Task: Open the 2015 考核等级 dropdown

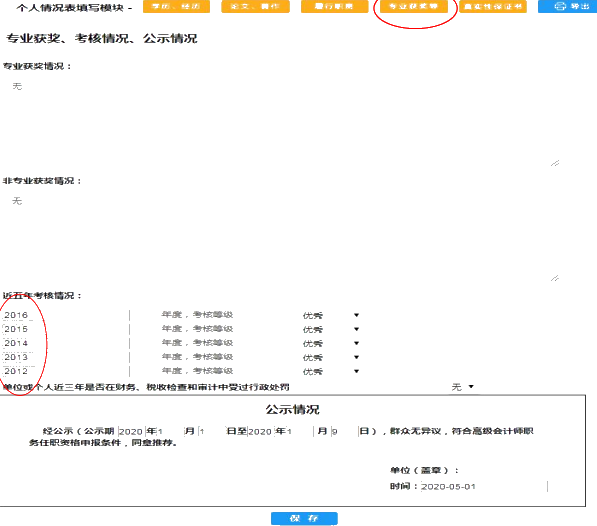Action: [x=330, y=329]
